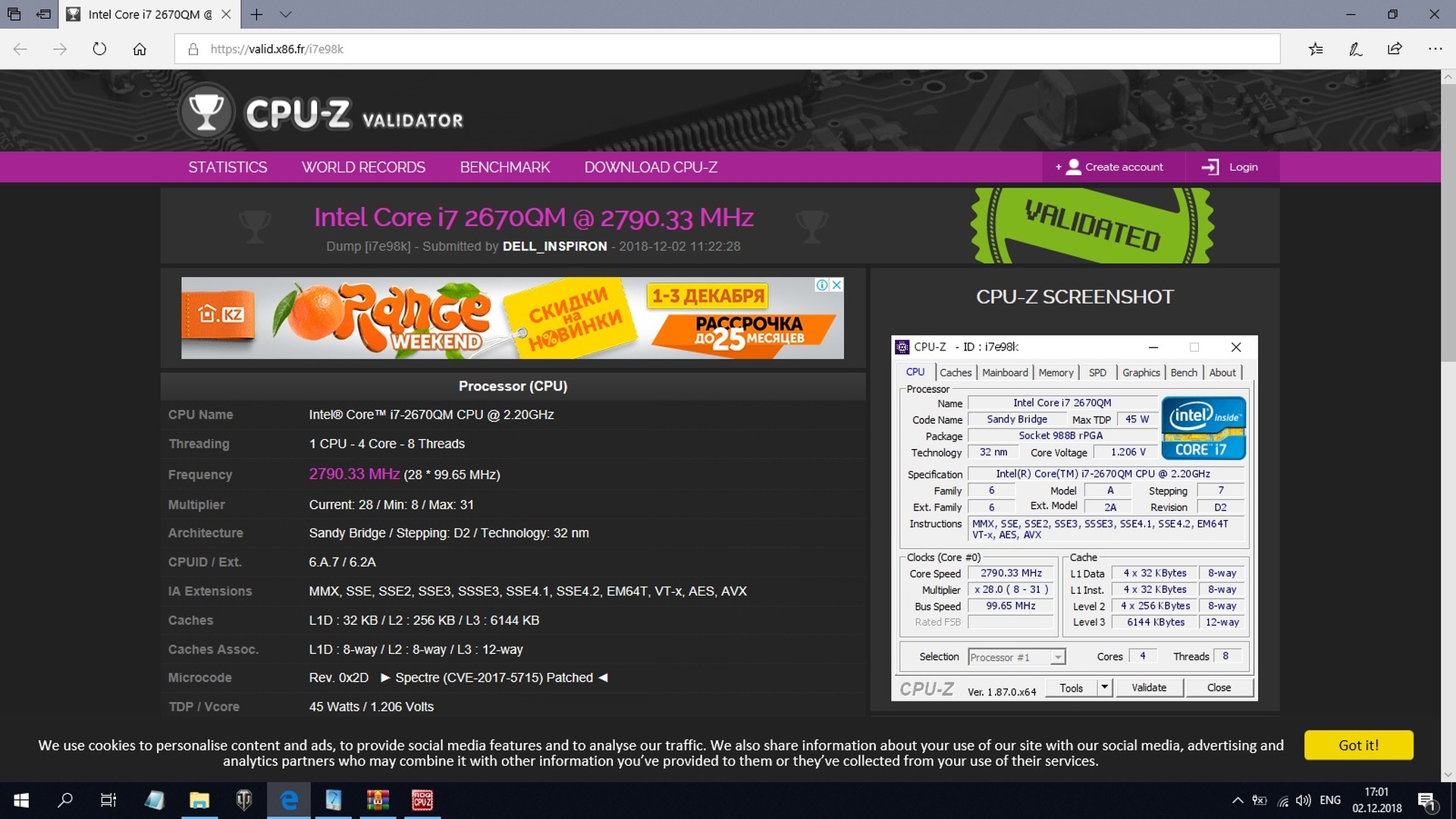
Task: Click the ad info AdChoices icon
Action: pos(822,285)
